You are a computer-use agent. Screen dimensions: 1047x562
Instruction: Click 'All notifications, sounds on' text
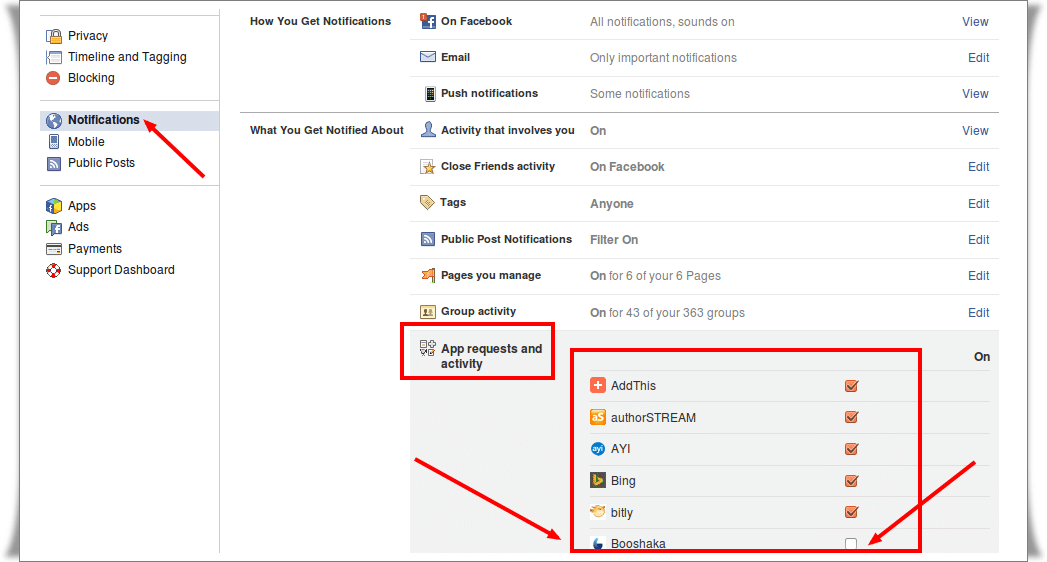coord(662,22)
